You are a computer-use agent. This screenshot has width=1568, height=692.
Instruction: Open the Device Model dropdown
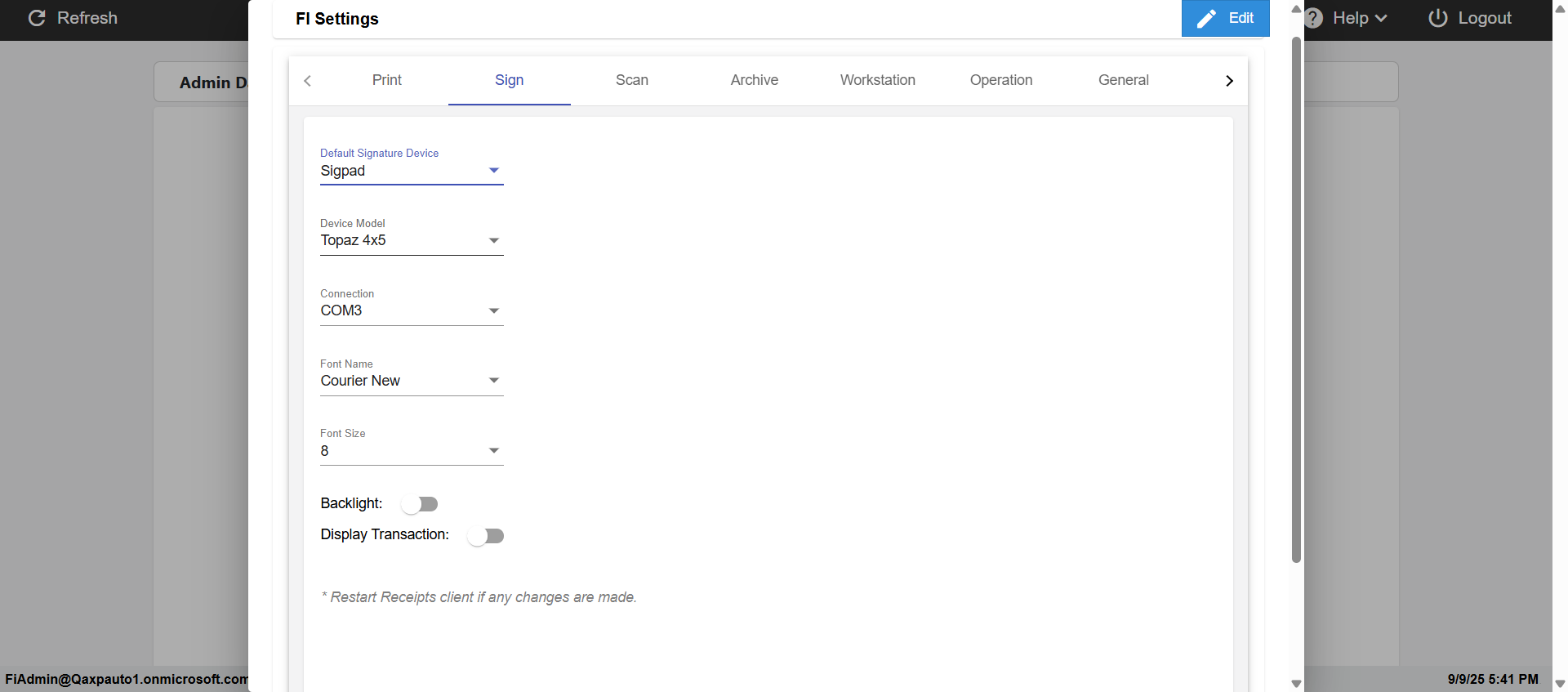pyautogui.click(x=412, y=240)
